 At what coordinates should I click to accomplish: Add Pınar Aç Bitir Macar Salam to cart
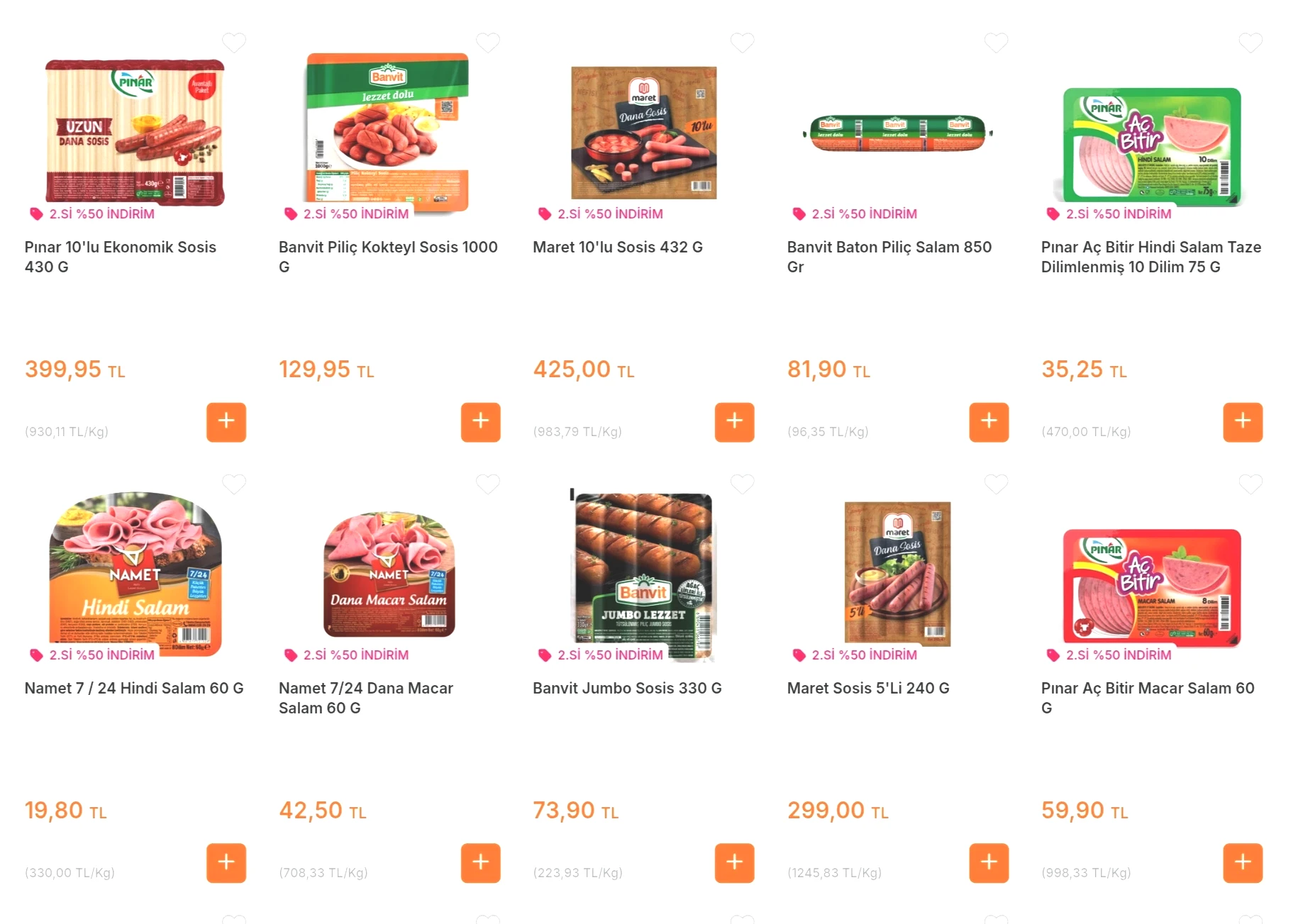1243,863
